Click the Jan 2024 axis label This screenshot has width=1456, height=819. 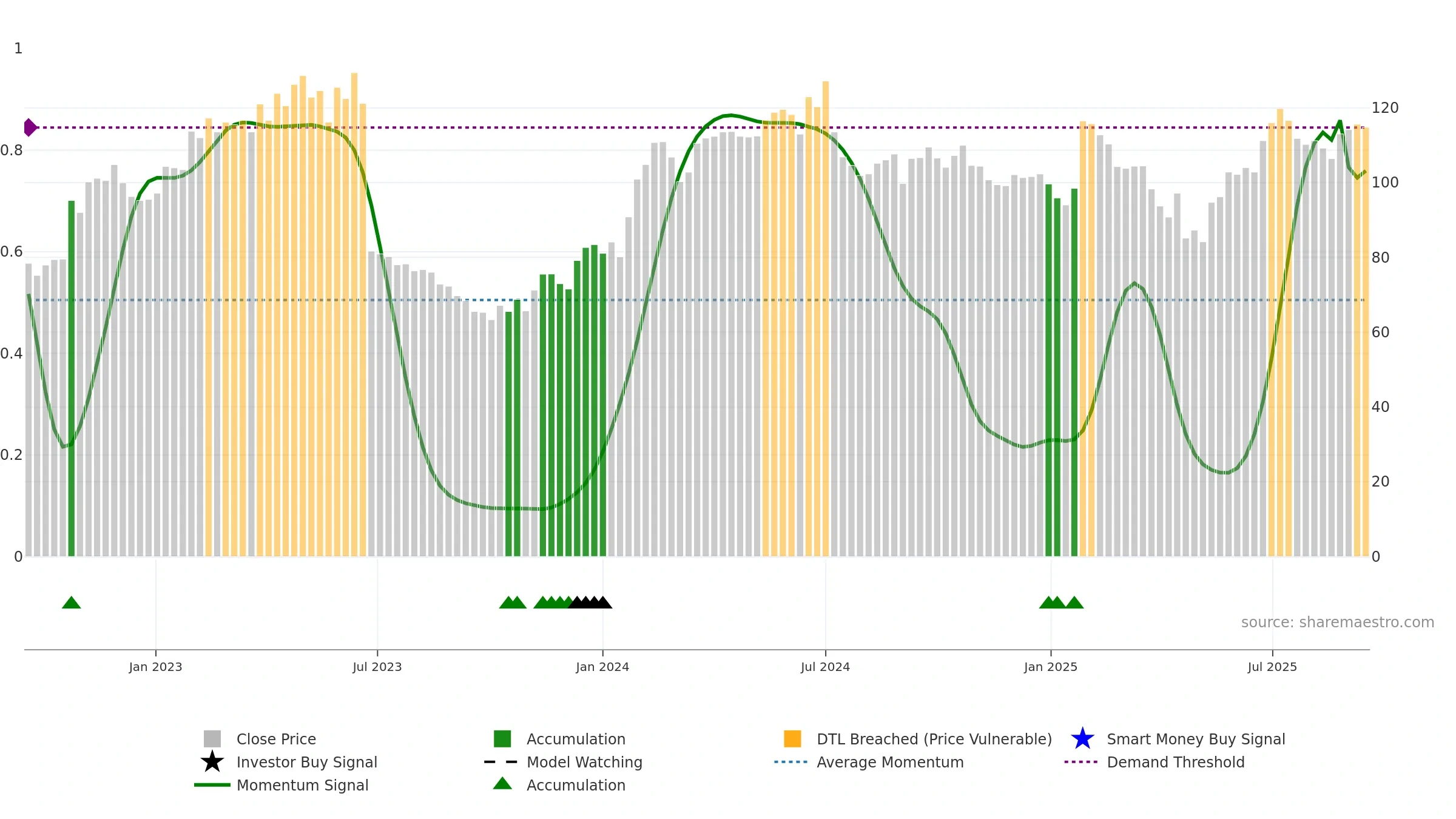point(602,667)
